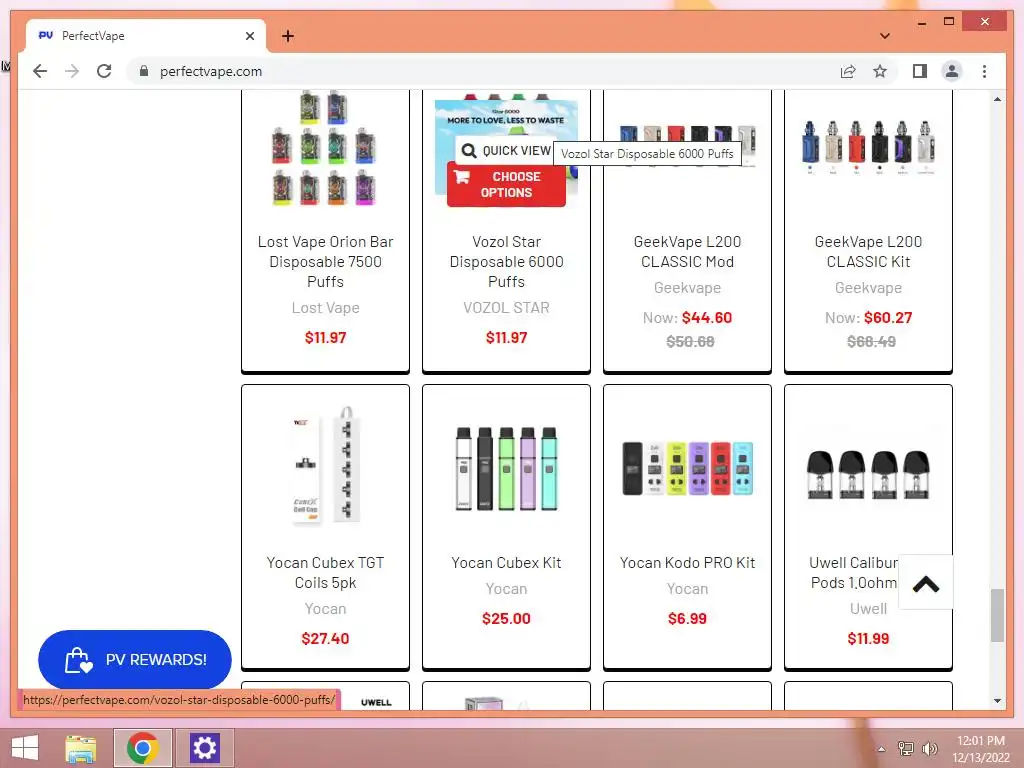
Task: Click Uwell brand under Caliburn Pods
Action: [x=868, y=609]
